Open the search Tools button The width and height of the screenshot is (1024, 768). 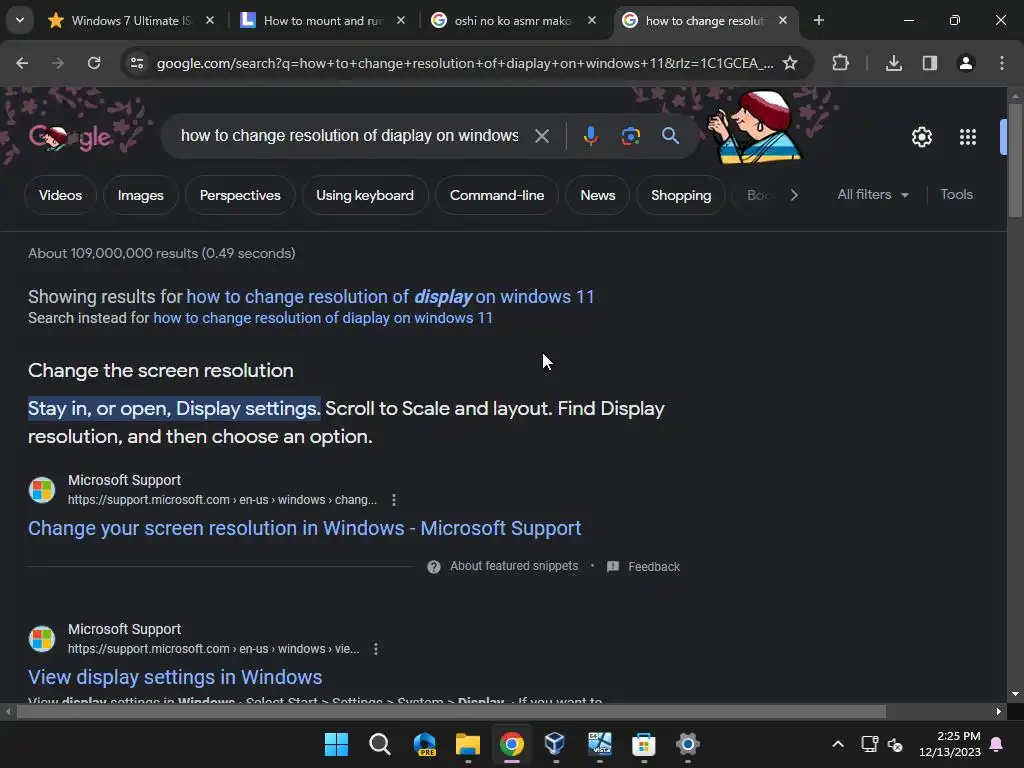956,195
